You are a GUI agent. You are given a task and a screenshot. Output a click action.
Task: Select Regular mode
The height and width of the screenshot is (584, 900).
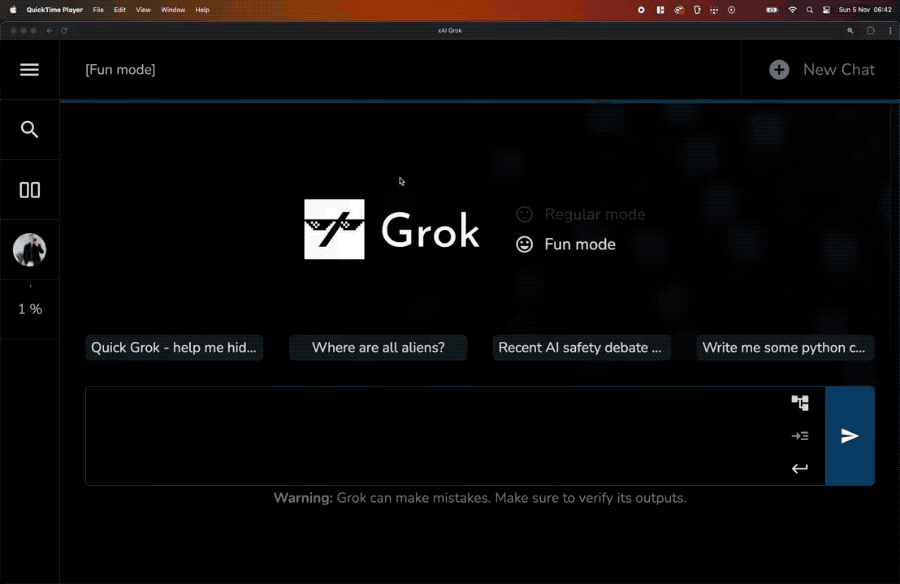(x=595, y=214)
